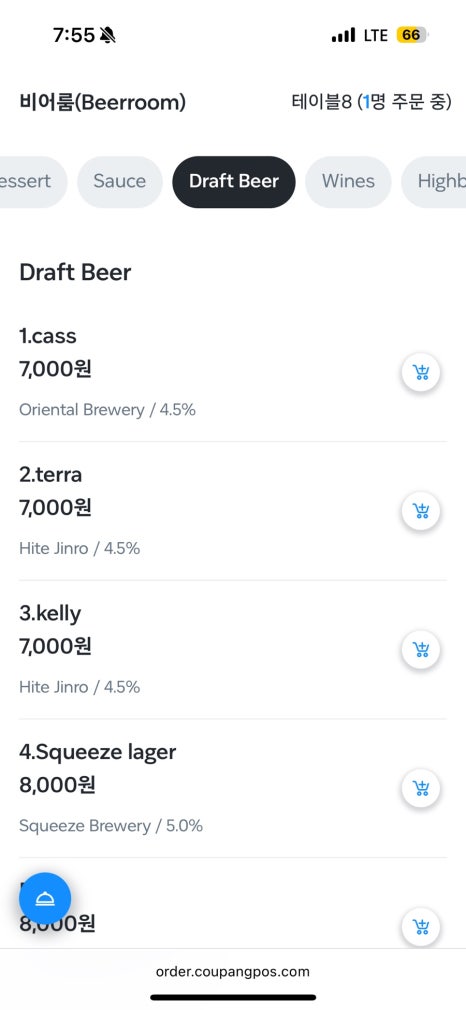Tap the 2.terra item title
This screenshot has width=466, height=1010.
[x=50, y=475]
